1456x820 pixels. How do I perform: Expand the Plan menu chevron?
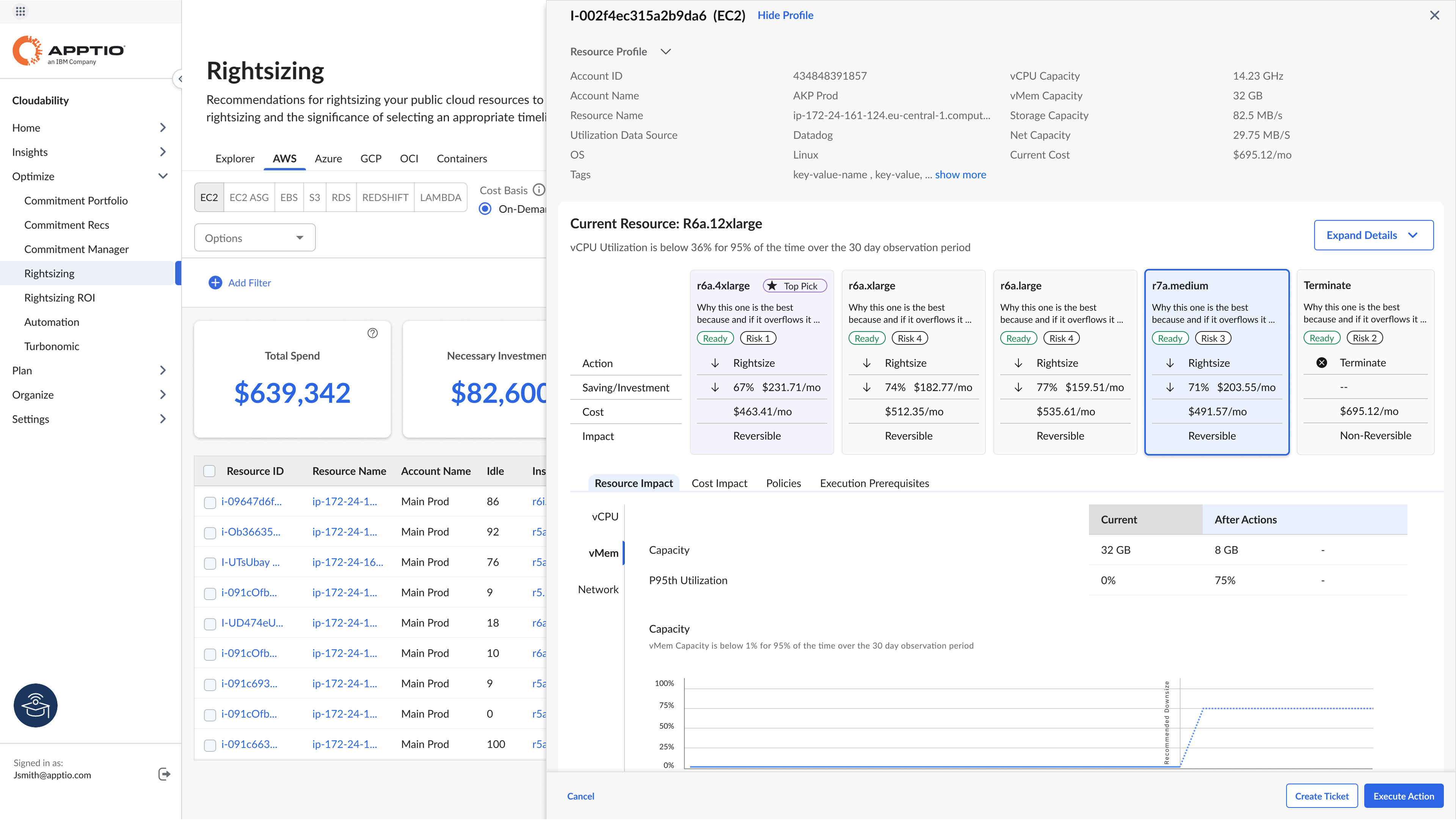(x=163, y=371)
